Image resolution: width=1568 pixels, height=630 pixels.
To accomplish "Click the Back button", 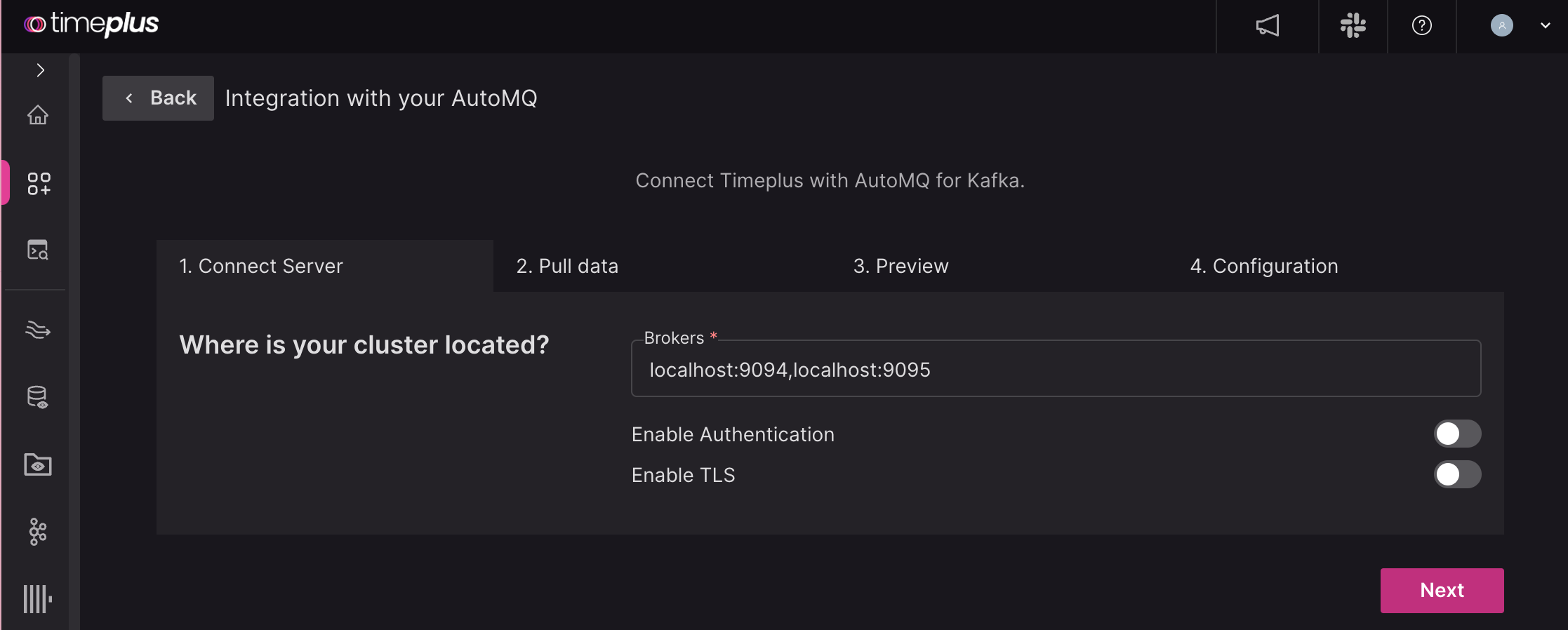I will [x=157, y=98].
